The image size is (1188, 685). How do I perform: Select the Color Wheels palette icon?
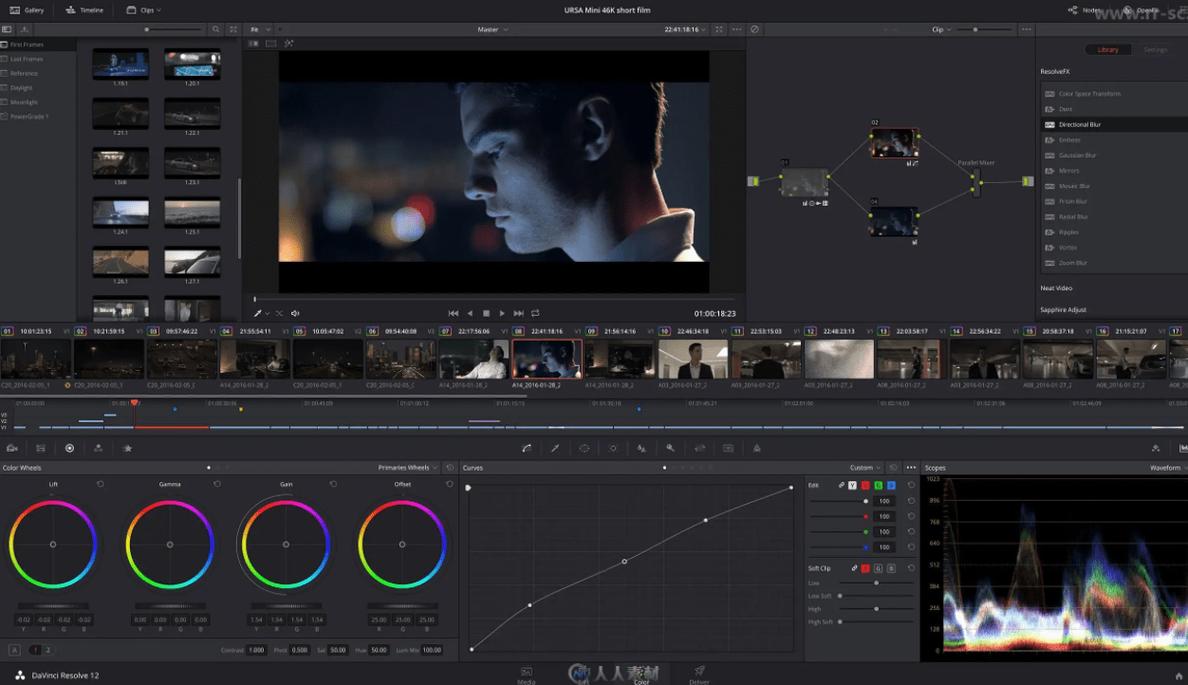70,449
